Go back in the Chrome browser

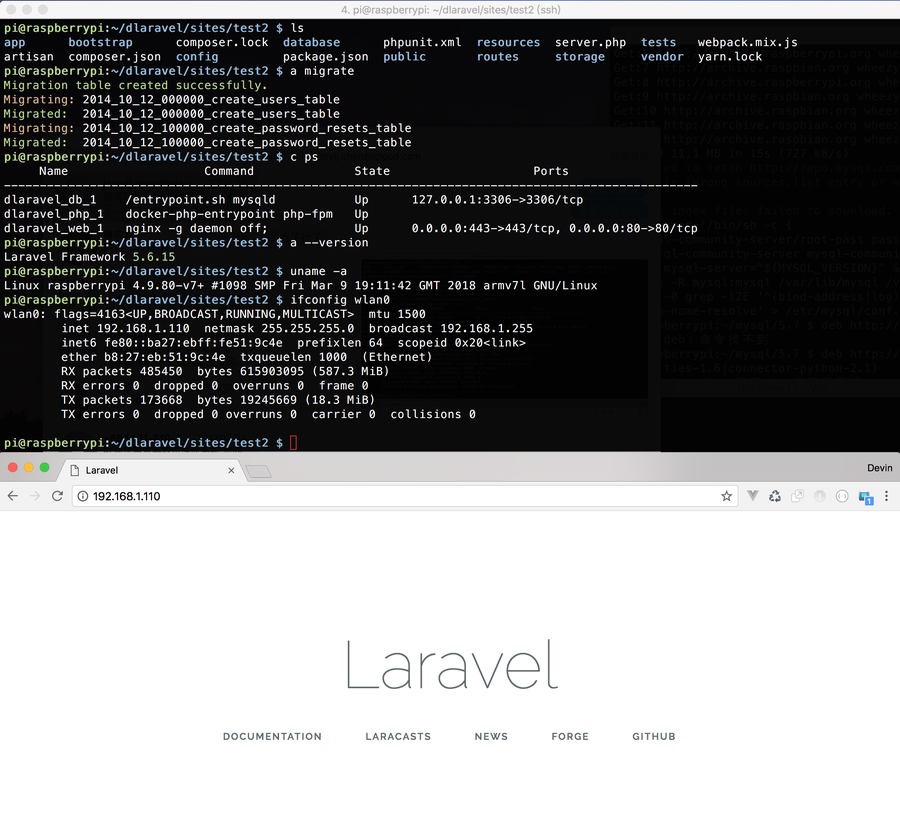click(13, 496)
